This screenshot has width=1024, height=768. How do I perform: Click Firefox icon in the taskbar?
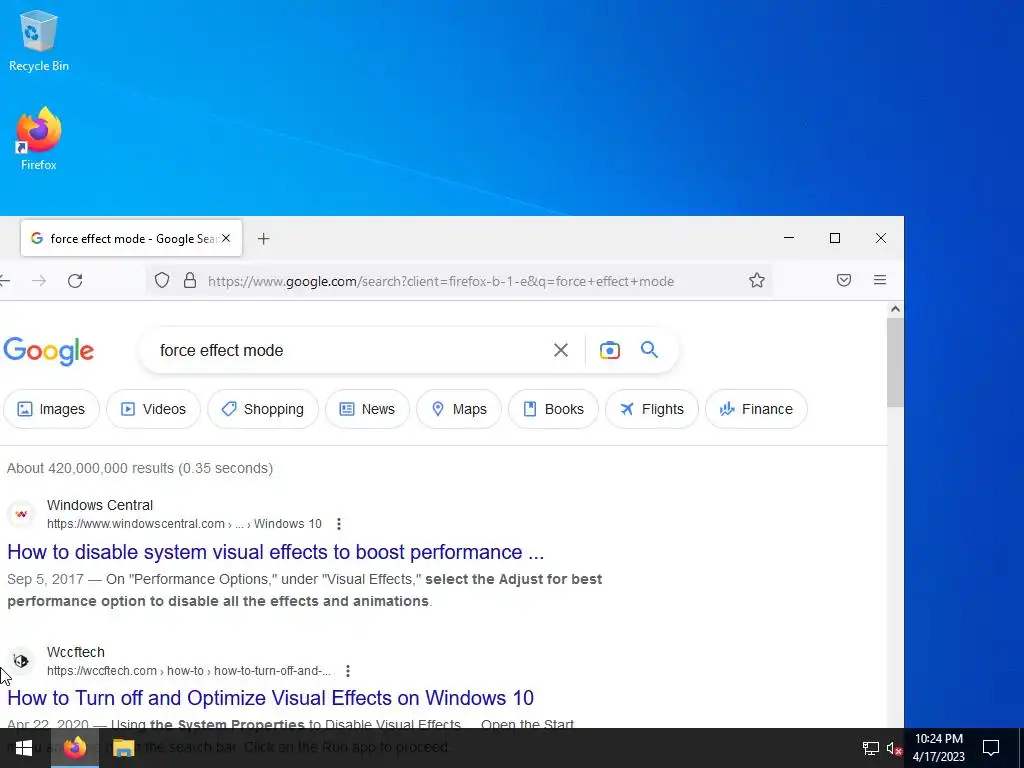click(74, 748)
